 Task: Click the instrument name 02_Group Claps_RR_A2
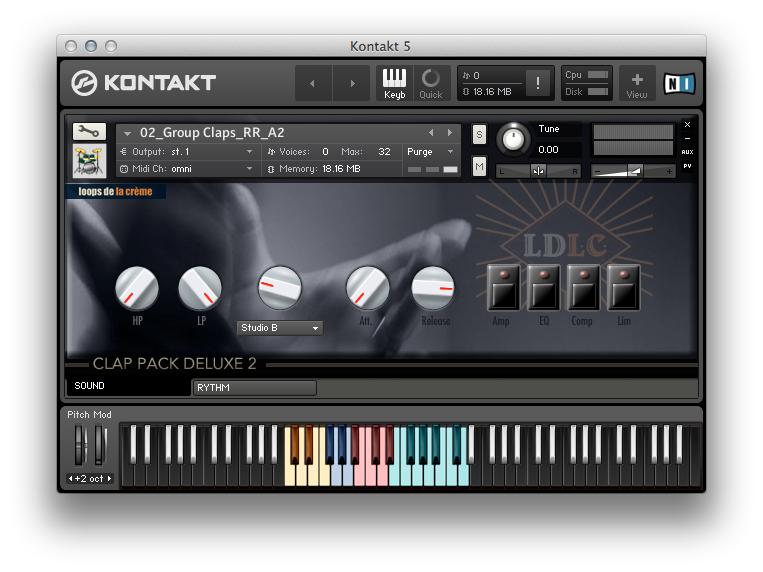(x=212, y=133)
